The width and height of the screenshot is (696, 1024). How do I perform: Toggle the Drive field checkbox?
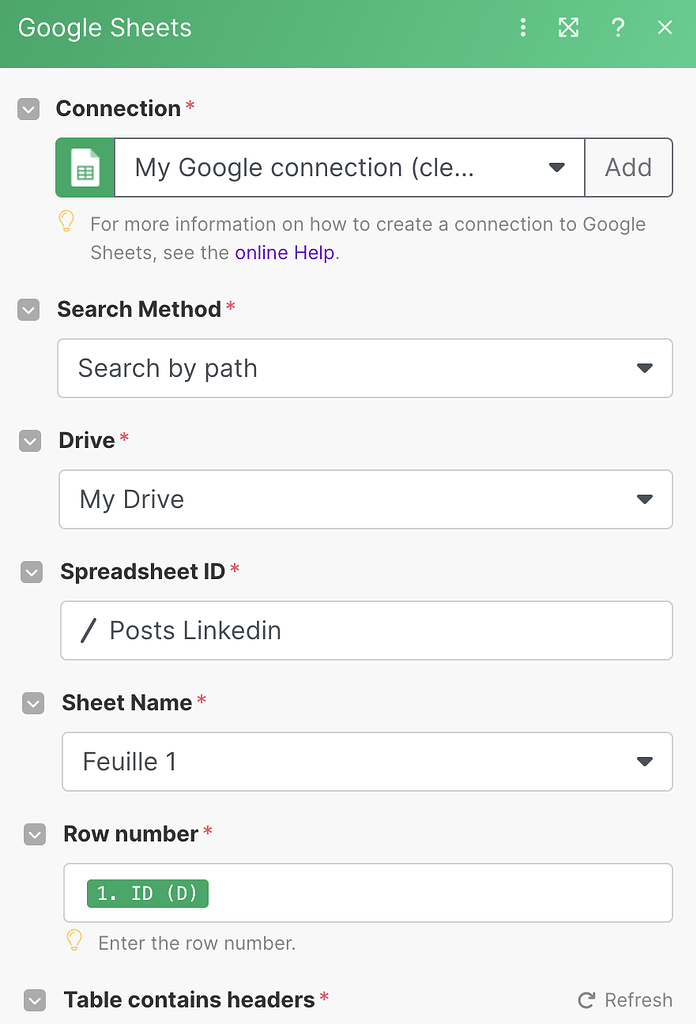point(30,441)
